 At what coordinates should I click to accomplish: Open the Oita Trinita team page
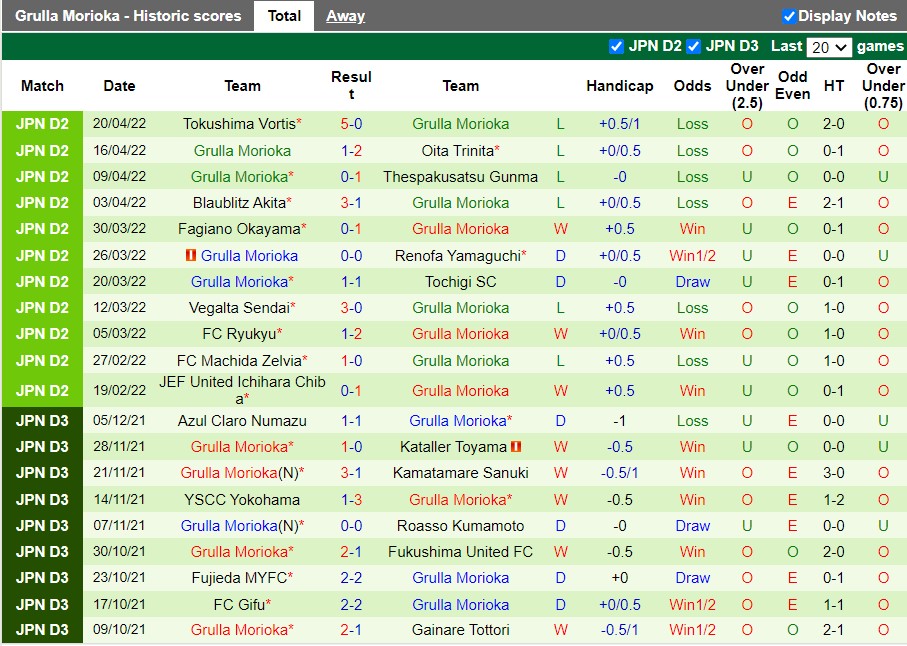[460, 150]
